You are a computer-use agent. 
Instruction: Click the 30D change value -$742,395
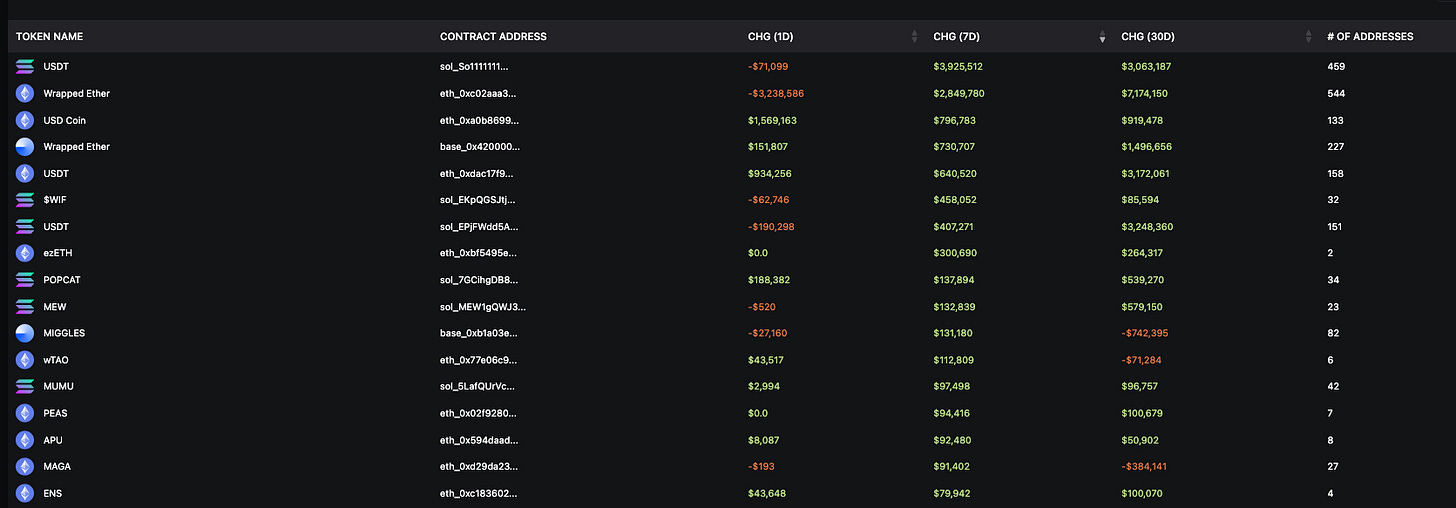pos(1146,333)
